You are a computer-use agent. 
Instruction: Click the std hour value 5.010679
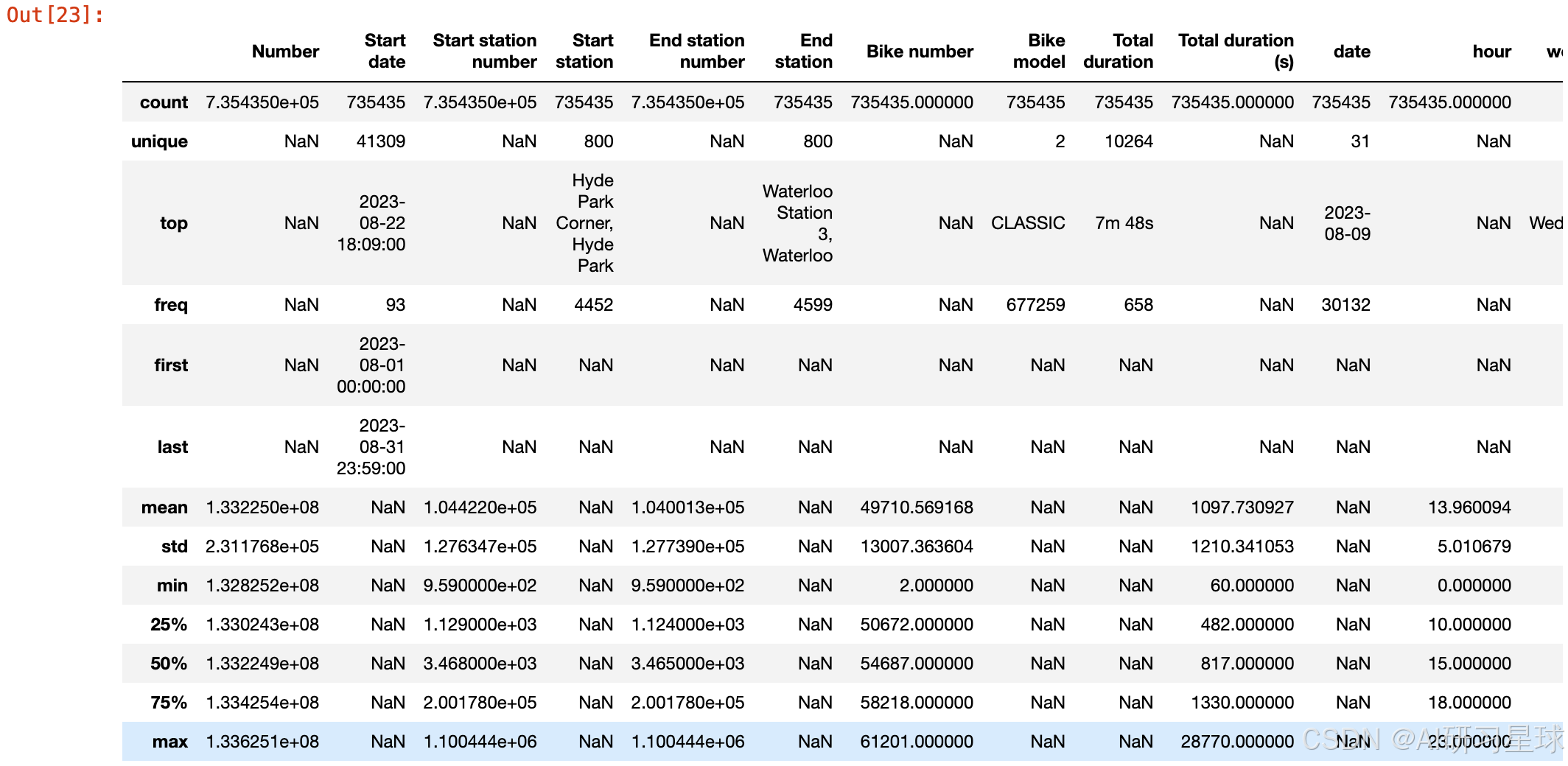point(1474,547)
